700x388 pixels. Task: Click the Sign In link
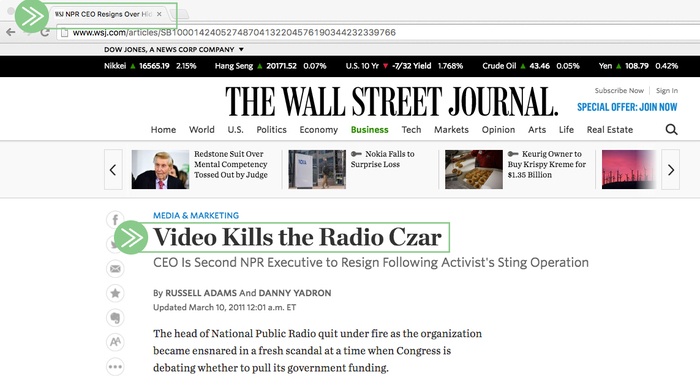coord(667,91)
